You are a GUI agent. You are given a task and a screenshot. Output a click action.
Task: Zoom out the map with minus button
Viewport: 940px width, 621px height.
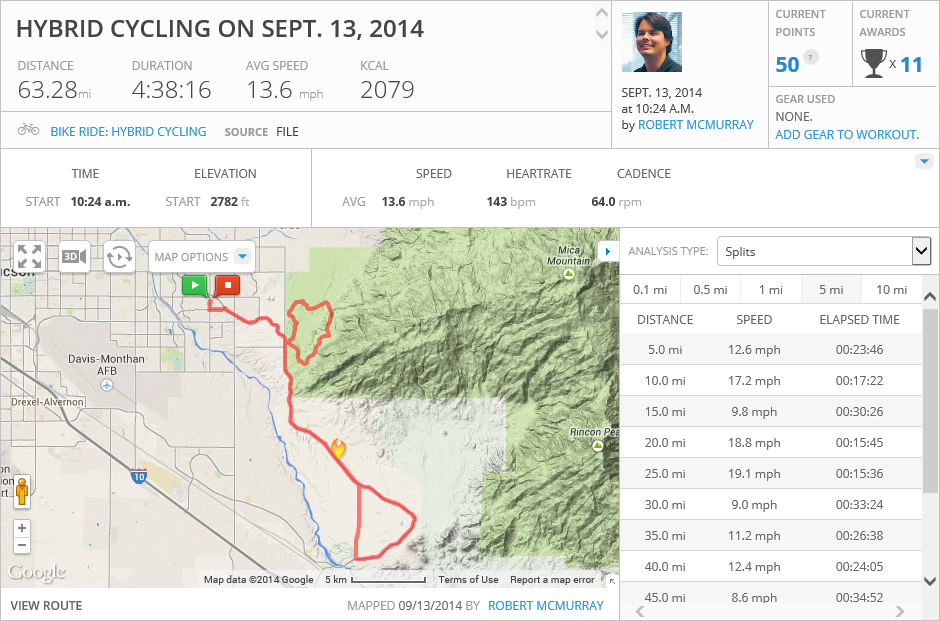22,545
